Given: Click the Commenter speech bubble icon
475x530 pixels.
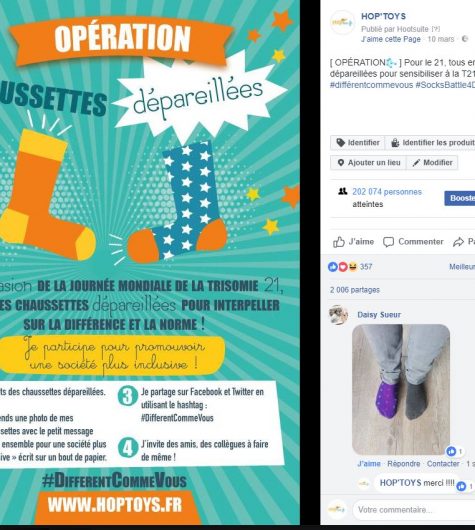Looking at the screenshot, I should (x=388, y=242).
